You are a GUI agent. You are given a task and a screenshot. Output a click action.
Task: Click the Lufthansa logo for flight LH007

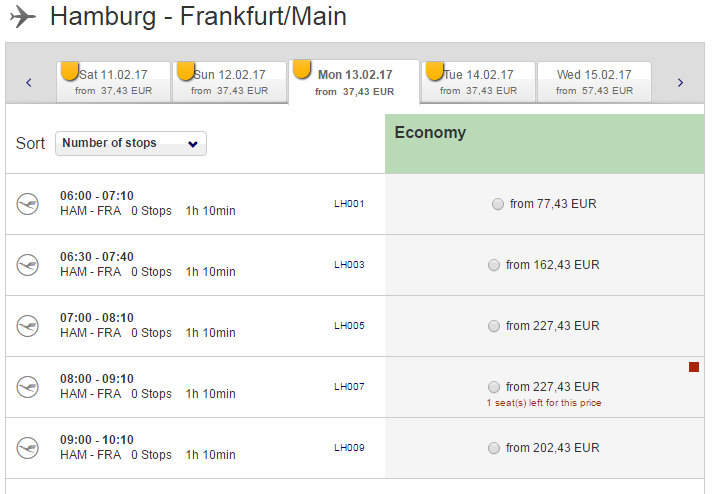(x=28, y=387)
